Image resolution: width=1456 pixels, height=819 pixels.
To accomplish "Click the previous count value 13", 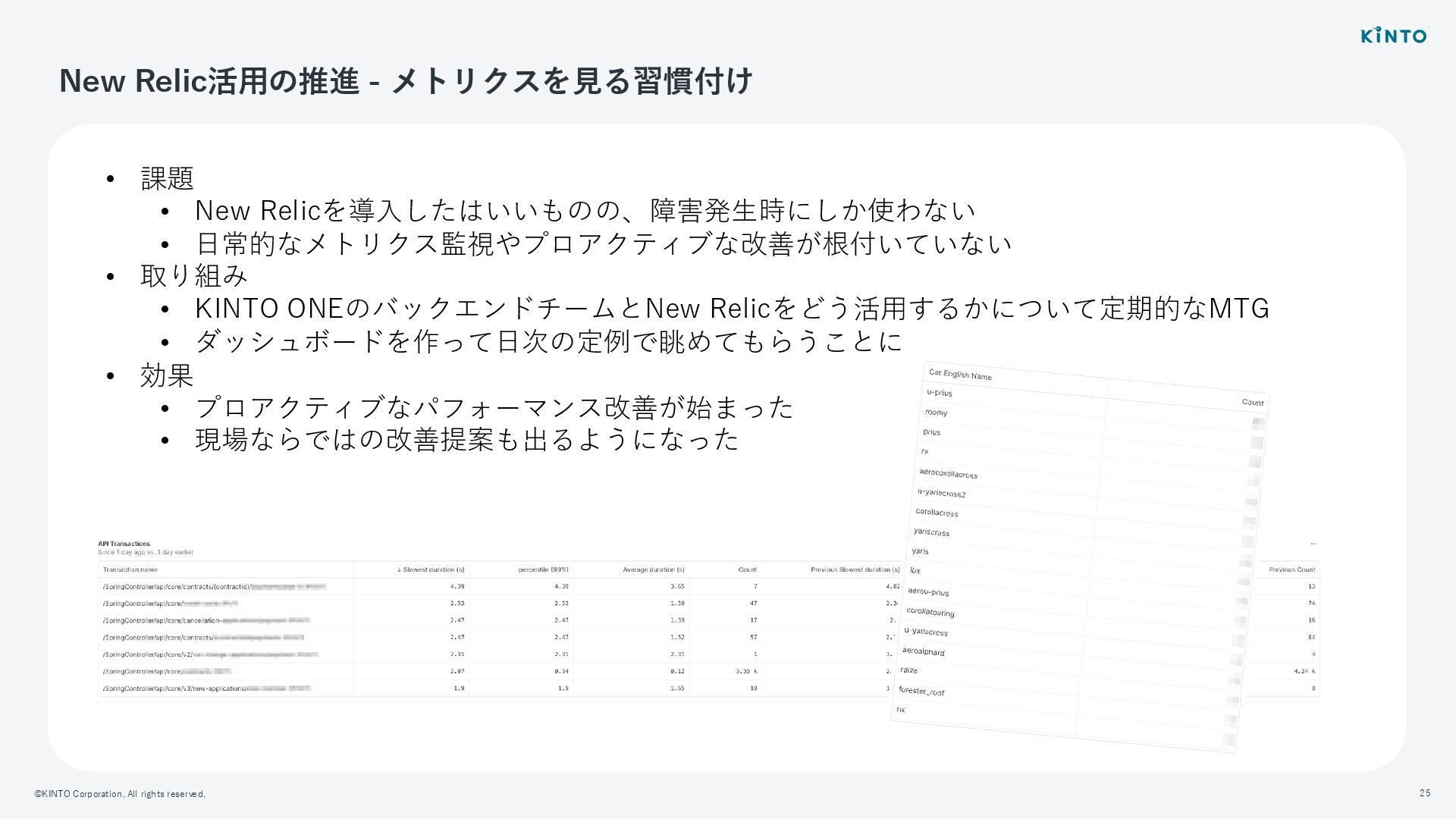I will [1312, 586].
